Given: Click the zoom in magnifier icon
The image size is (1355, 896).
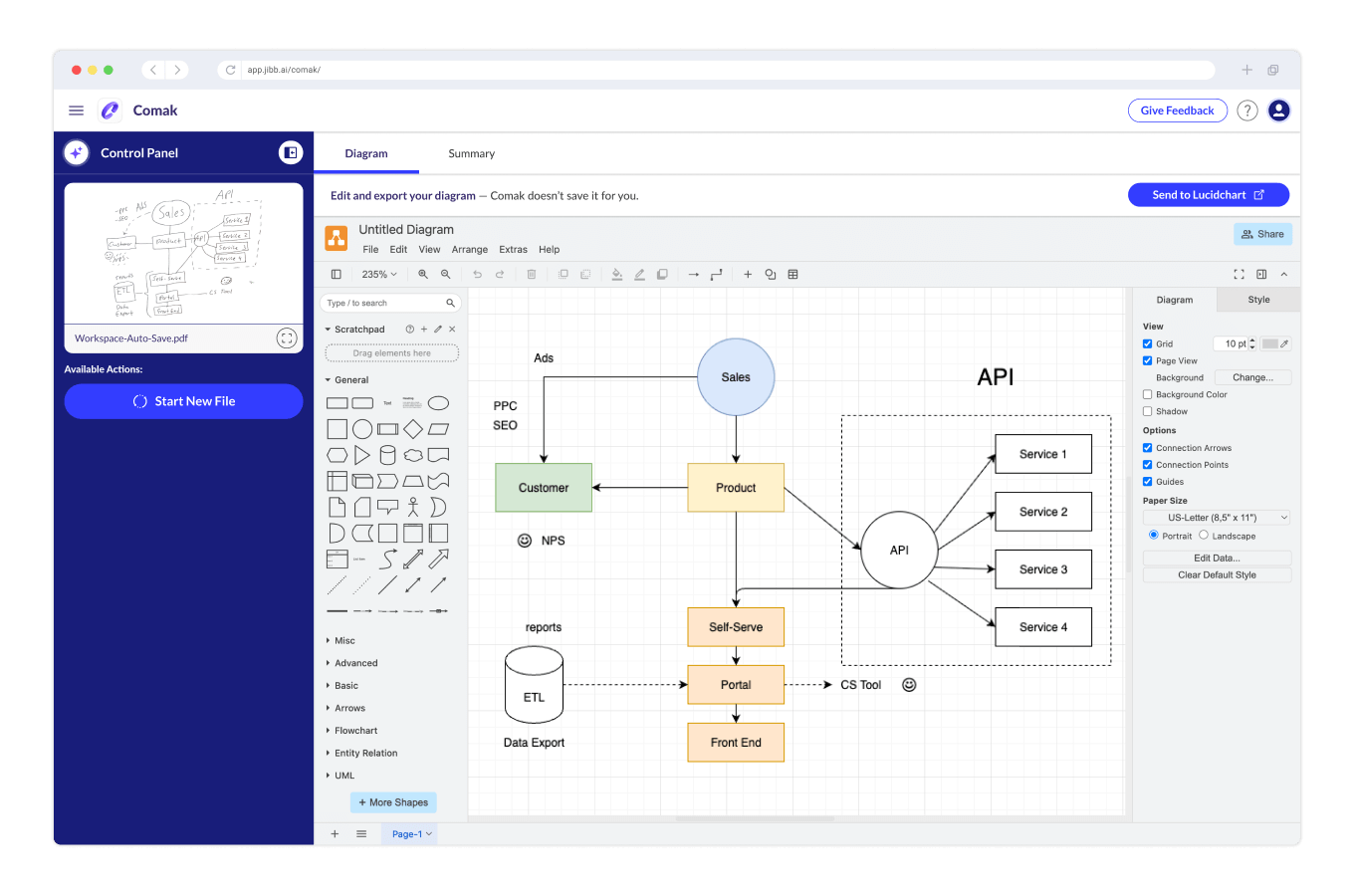Looking at the screenshot, I should (x=423, y=275).
